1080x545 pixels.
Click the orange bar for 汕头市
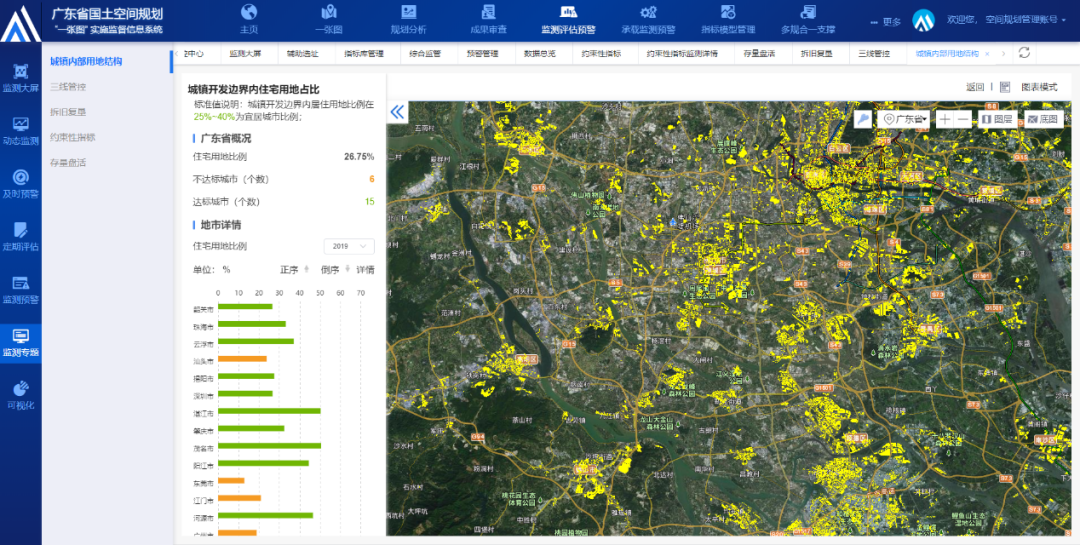(242, 358)
